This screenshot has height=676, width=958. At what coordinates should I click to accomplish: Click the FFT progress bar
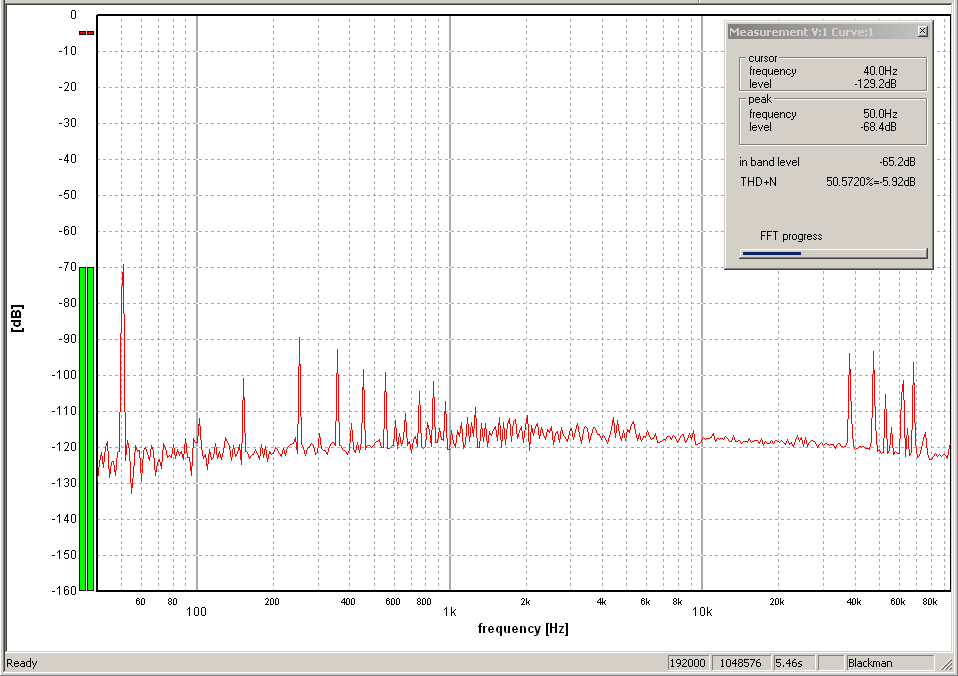pyautogui.click(x=833, y=253)
